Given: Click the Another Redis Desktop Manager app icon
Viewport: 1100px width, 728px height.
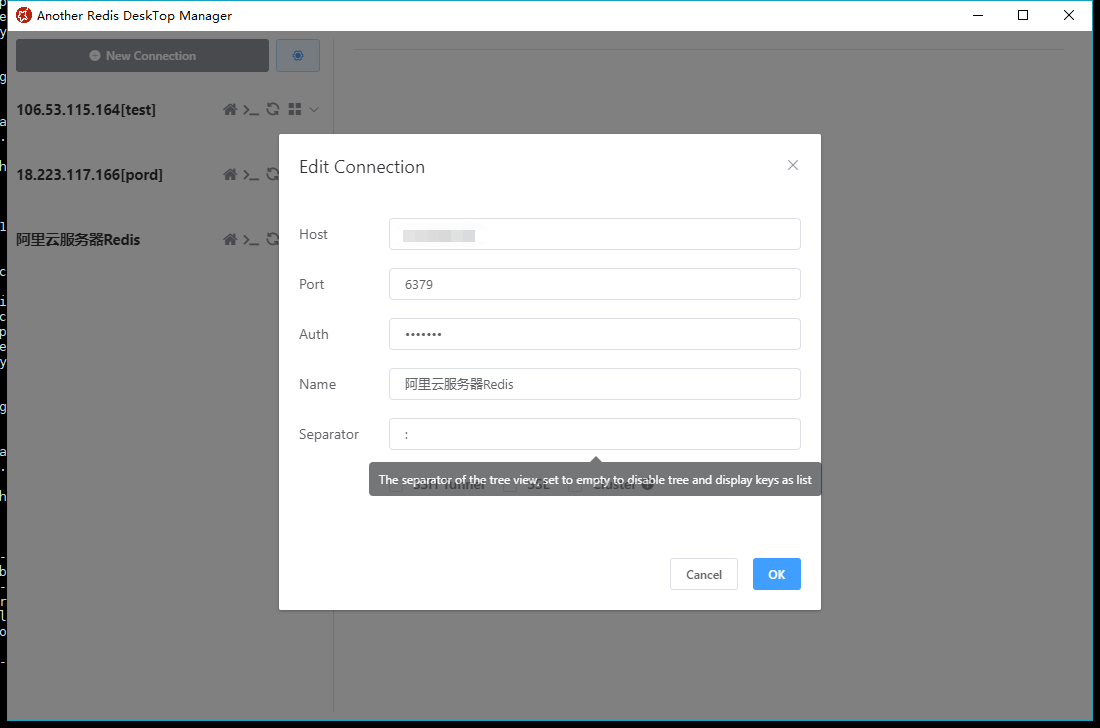Looking at the screenshot, I should pyautogui.click(x=24, y=15).
